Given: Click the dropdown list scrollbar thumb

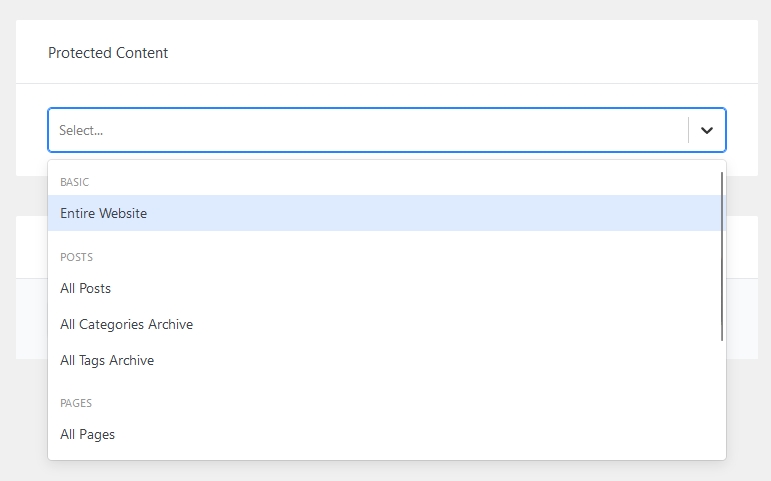Looking at the screenshot, I should coord(721,255).
